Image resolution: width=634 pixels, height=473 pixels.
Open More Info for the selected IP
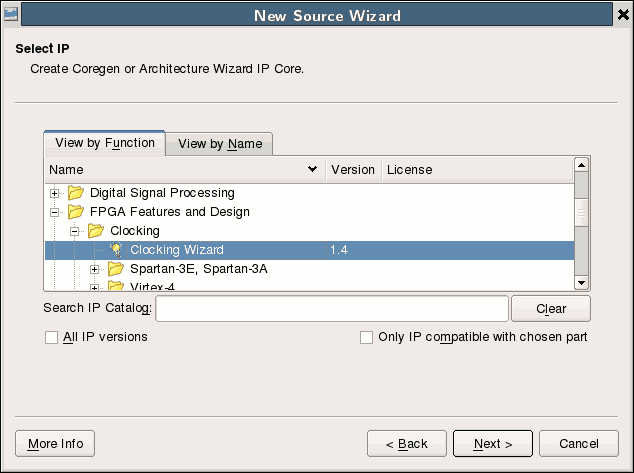tap(55, 444)
